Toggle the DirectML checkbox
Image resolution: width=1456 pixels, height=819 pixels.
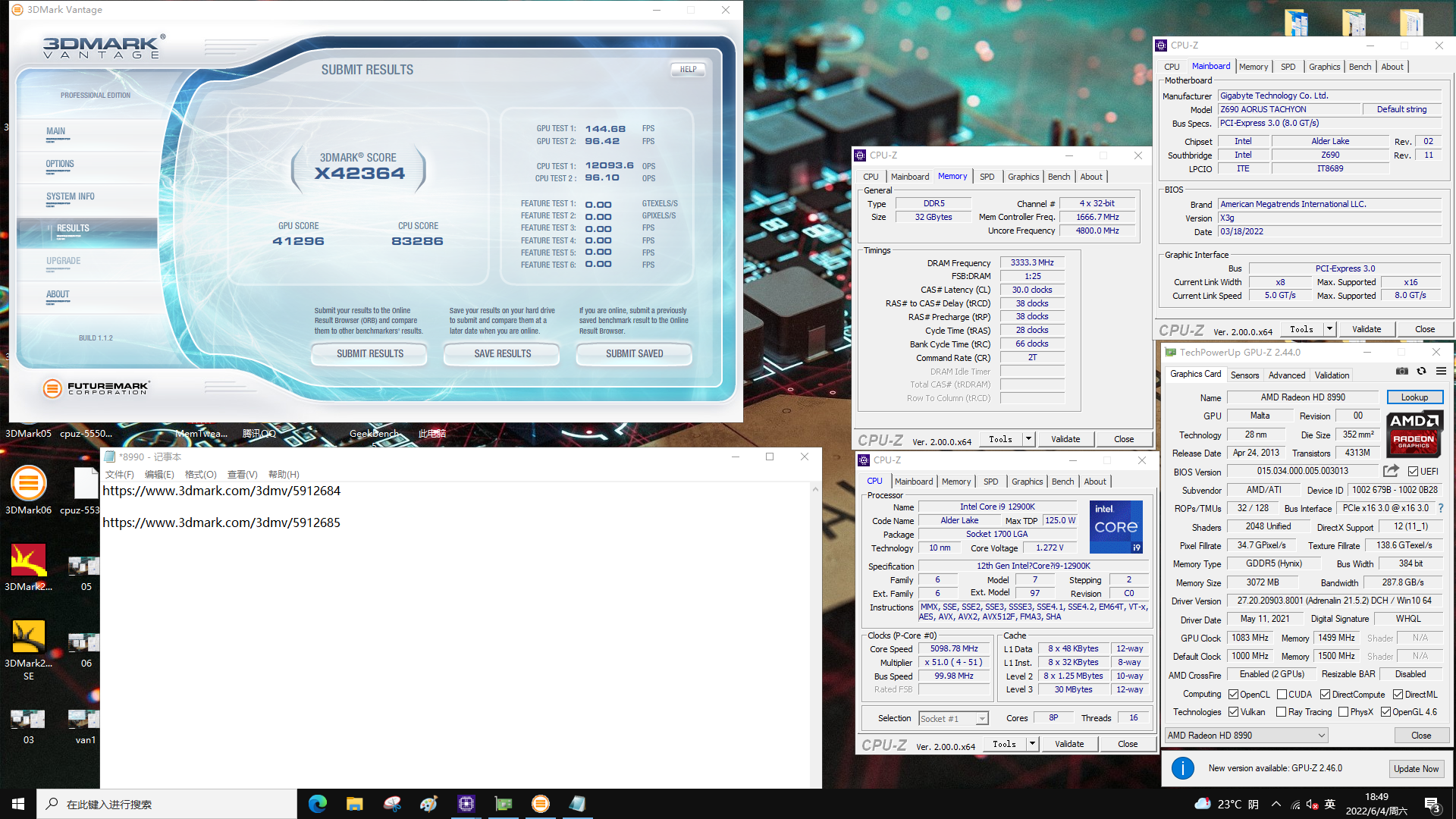[x=1398, y=695]
